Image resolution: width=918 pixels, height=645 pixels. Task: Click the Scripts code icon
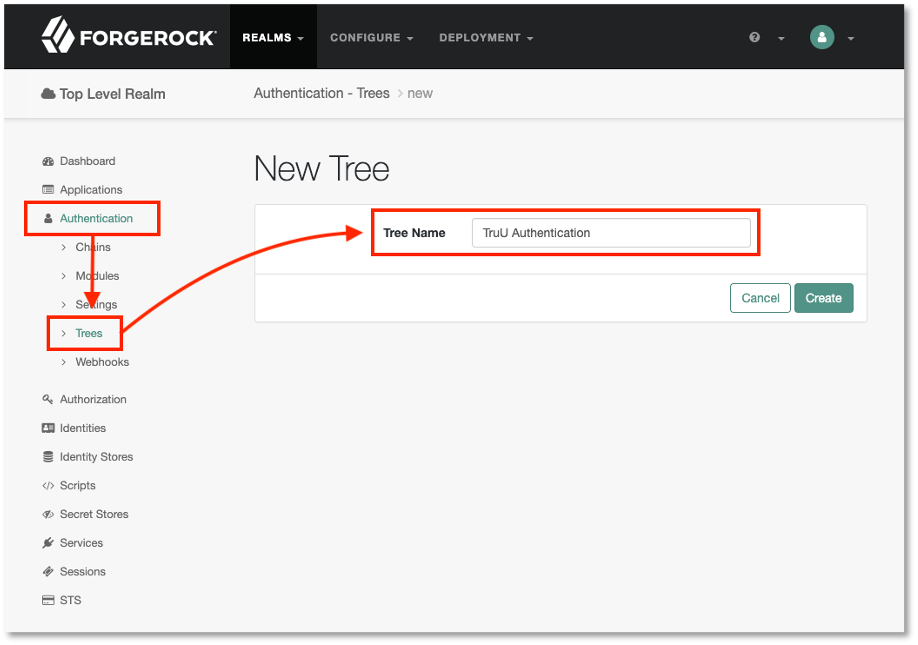click(48, 485)
